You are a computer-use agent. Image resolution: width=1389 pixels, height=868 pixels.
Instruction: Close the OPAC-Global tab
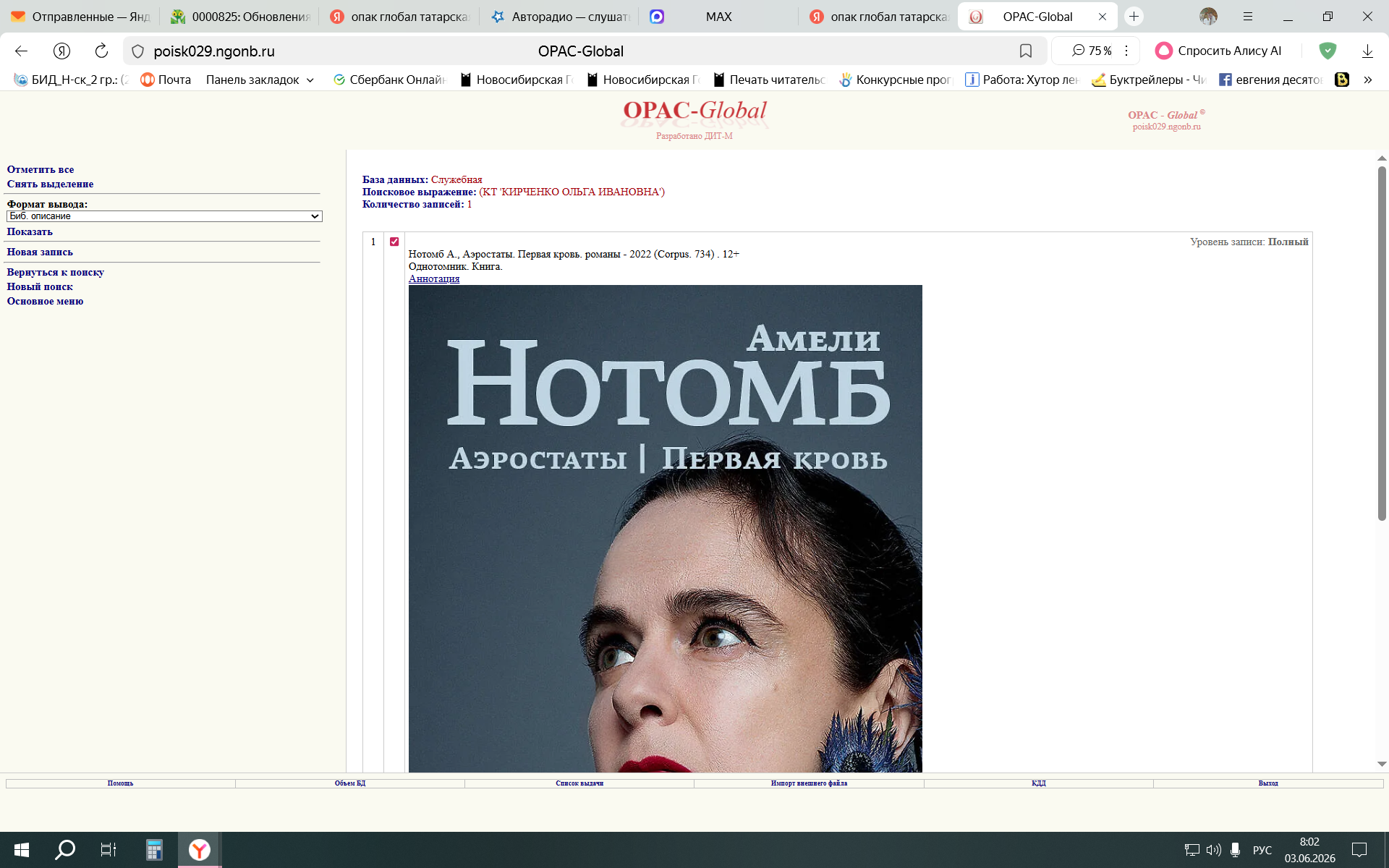pos(1103,17)
